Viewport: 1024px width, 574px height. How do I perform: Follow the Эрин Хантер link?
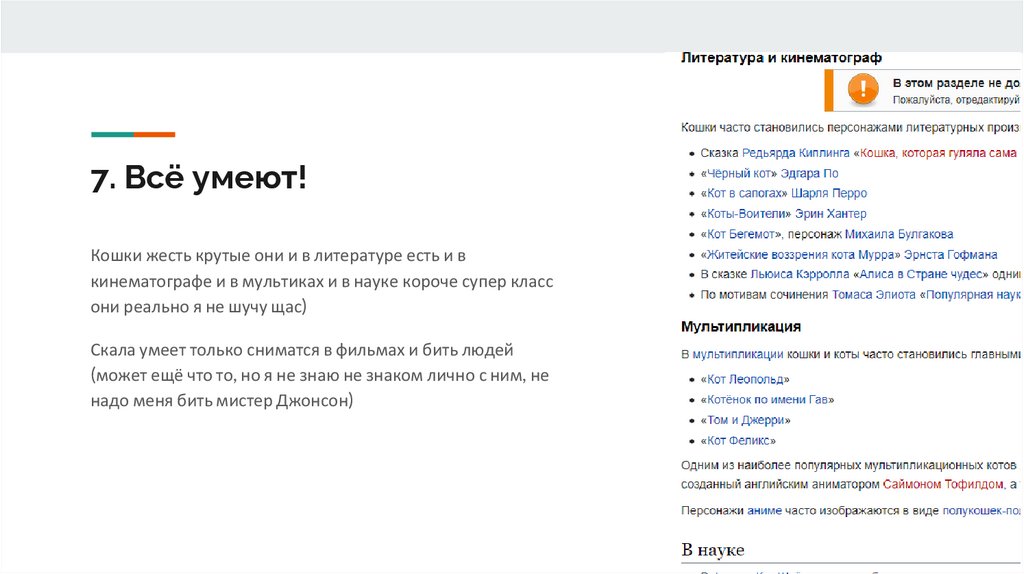830,214
